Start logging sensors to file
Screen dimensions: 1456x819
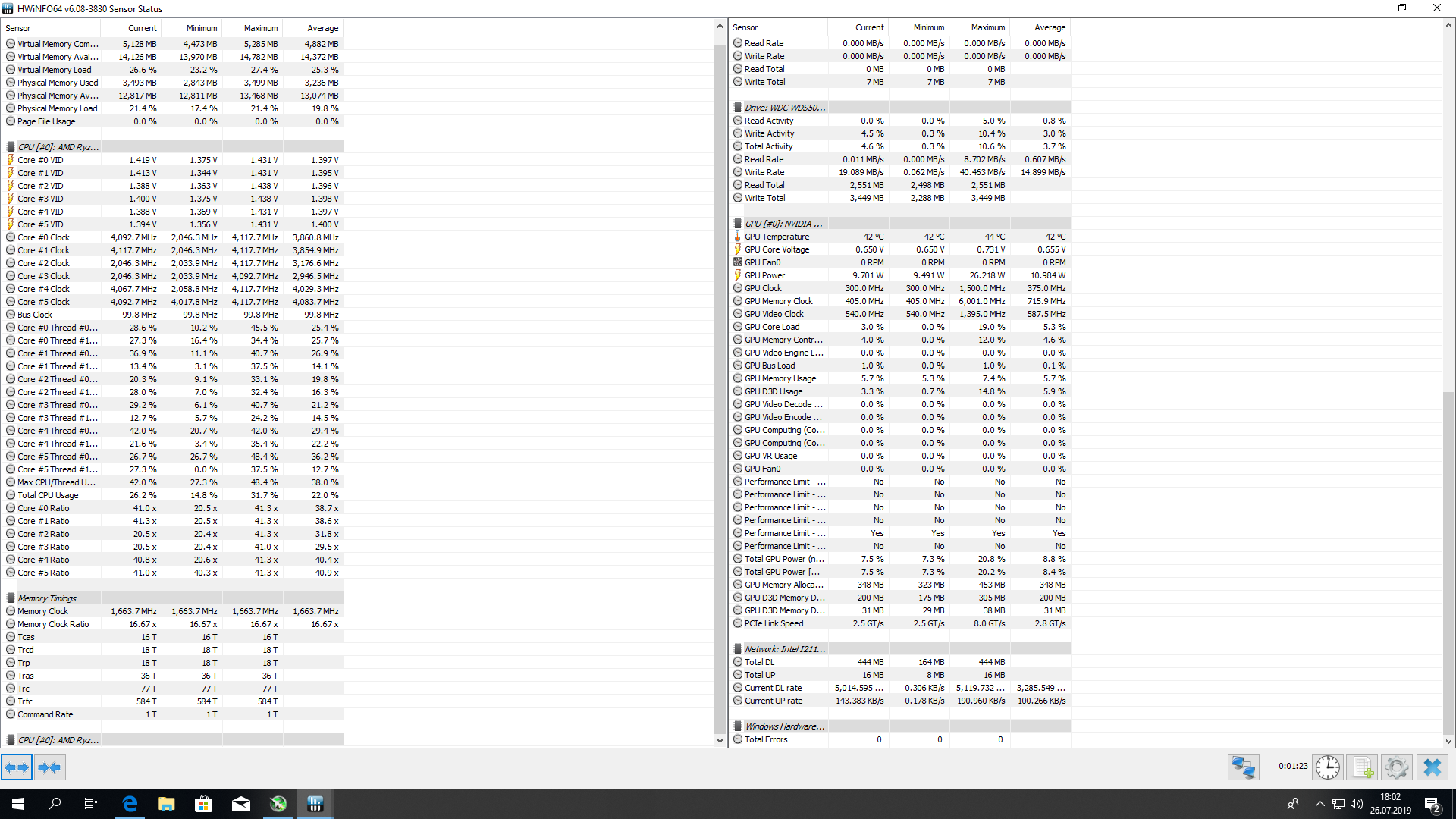click(x=1362, y=767)
